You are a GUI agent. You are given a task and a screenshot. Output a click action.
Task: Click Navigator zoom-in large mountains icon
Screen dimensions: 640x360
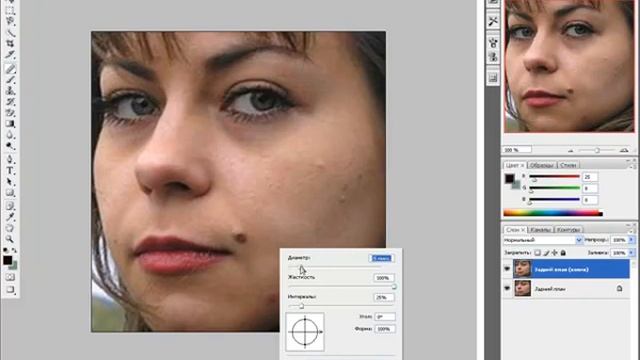pyautogui.click(x=624, y=150)
